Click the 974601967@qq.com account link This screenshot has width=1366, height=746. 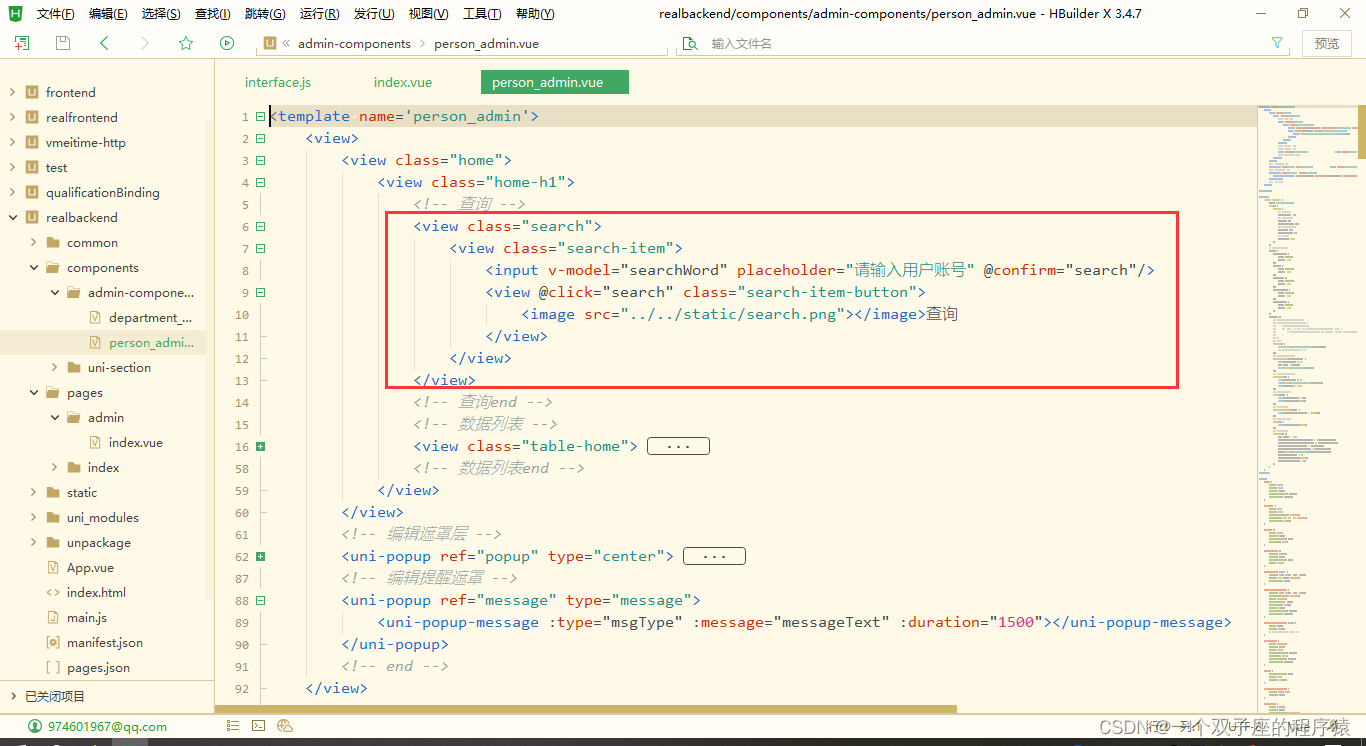click(107, 727)
